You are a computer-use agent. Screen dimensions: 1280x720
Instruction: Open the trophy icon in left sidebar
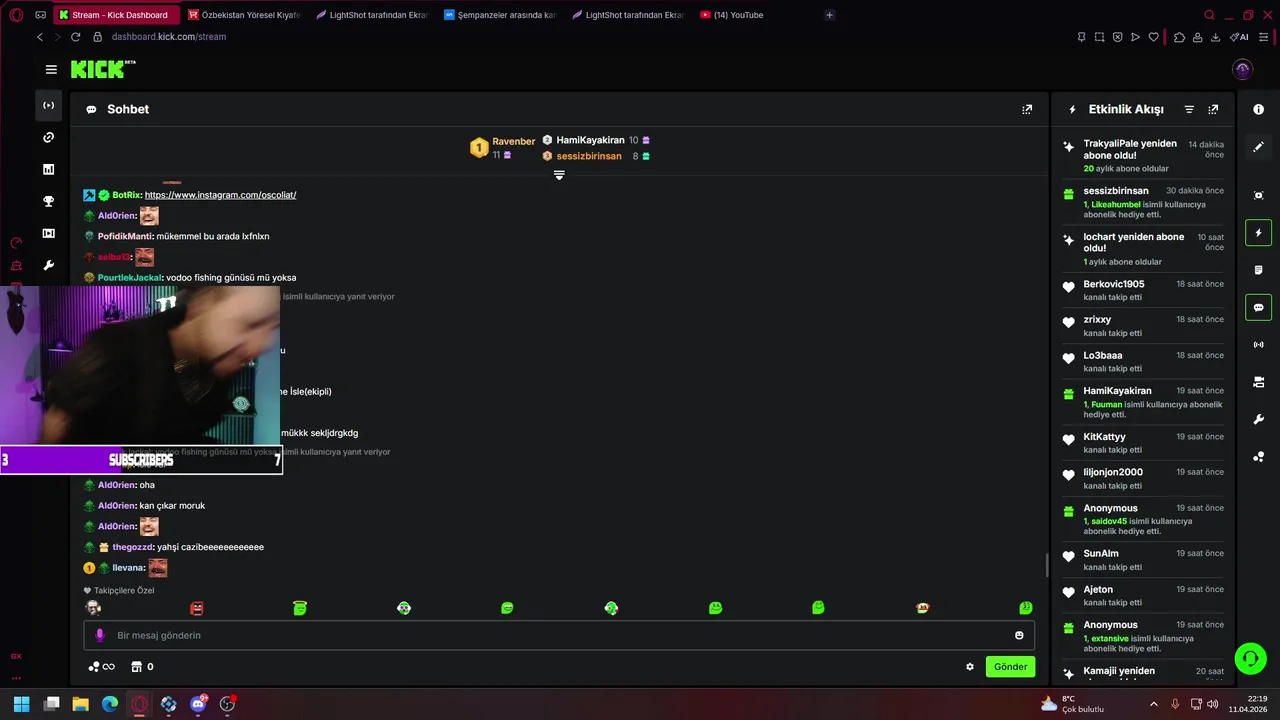click(48, 201)
